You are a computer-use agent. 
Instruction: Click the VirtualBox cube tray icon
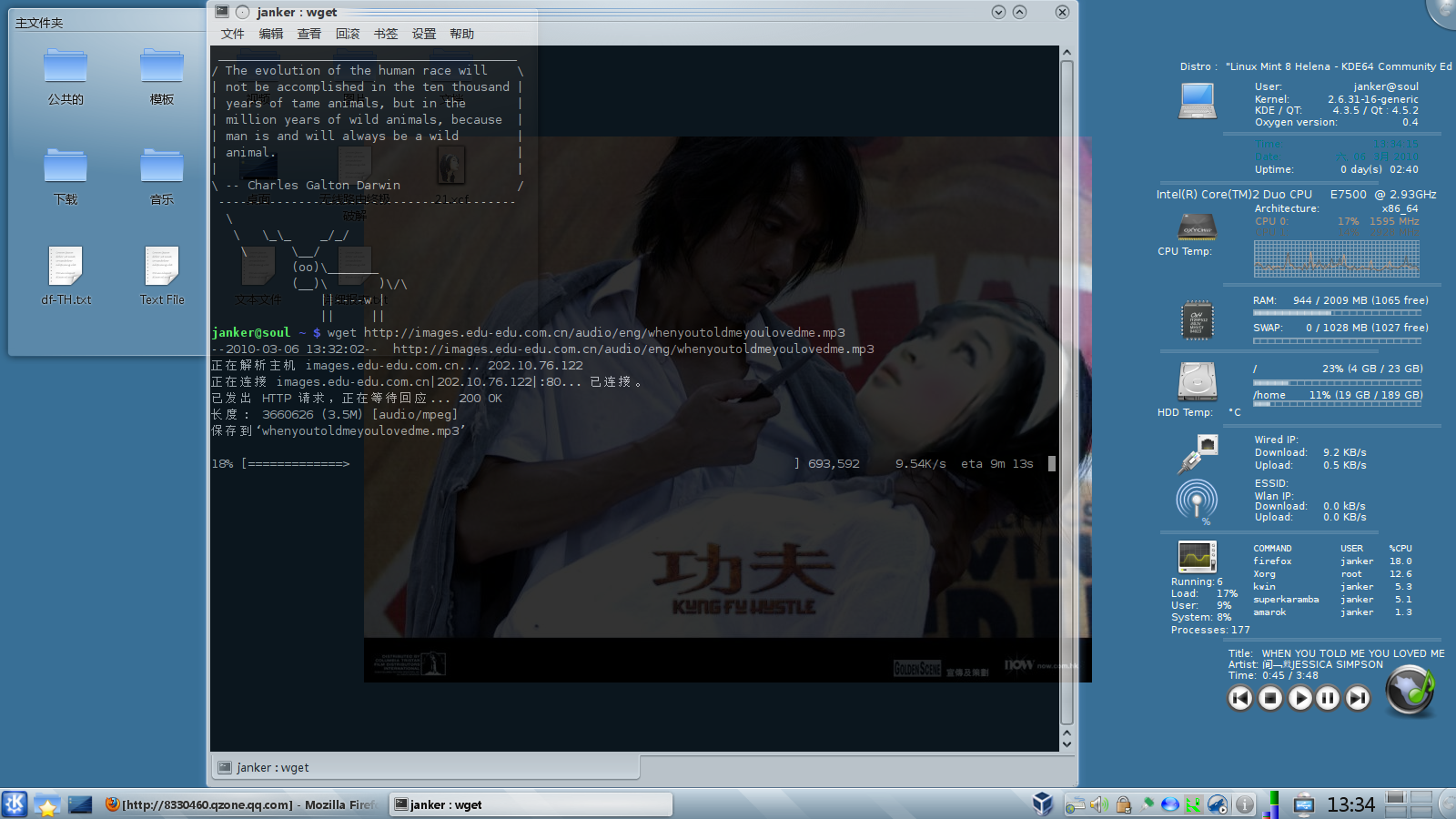coord(1043,804)
